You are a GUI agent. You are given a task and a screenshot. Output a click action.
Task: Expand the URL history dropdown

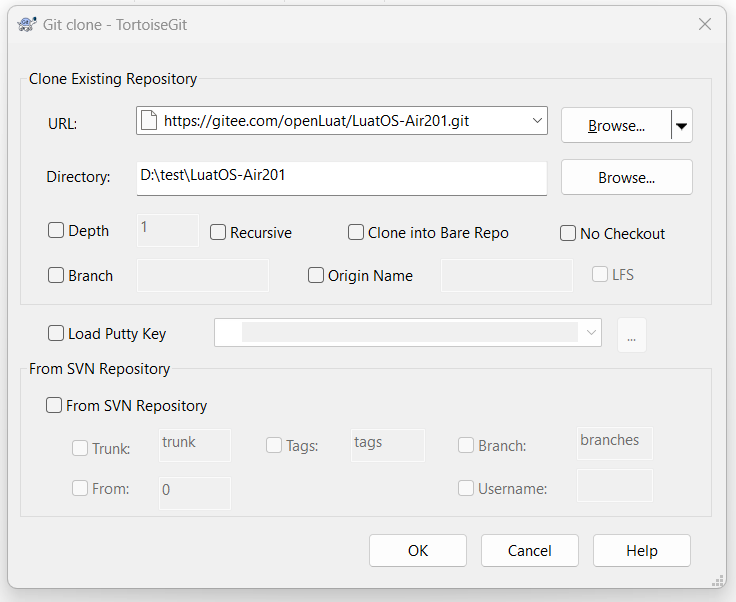[x=537, y=121]
